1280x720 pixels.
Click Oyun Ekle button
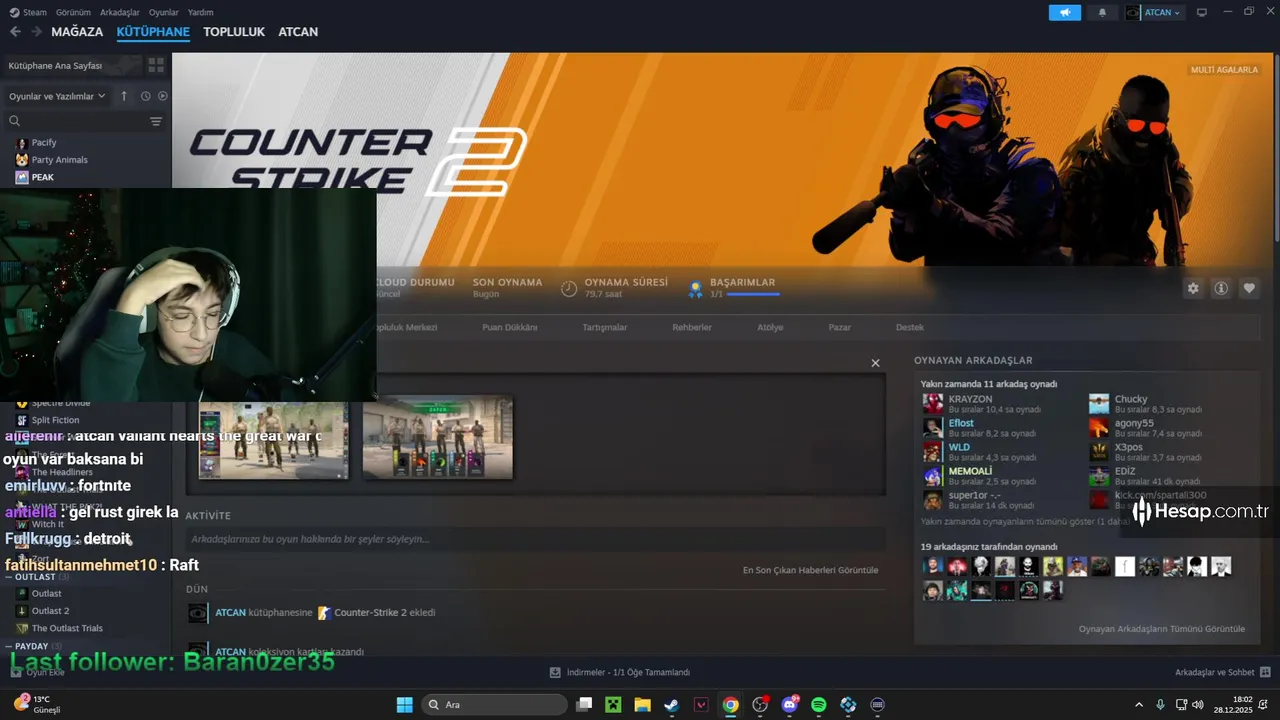(37, 672)
